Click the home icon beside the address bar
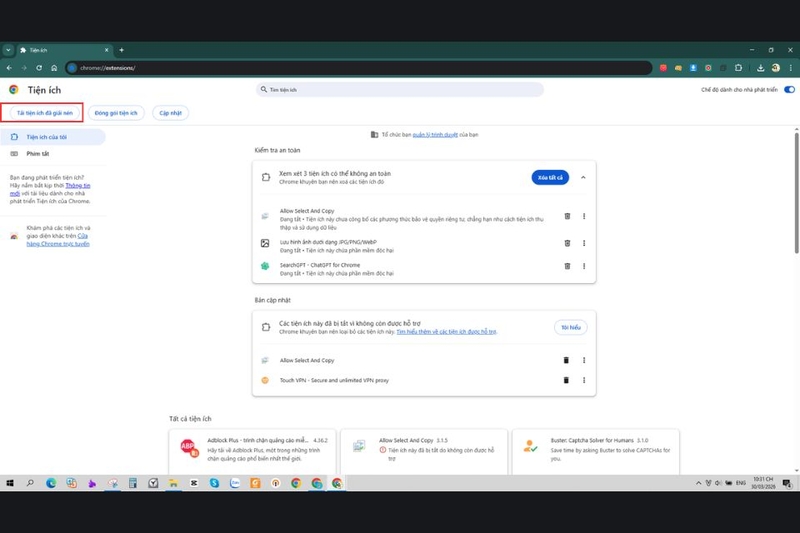Image resolution: width=800 pixels, height=533 pixels. [x=54, y=68]
